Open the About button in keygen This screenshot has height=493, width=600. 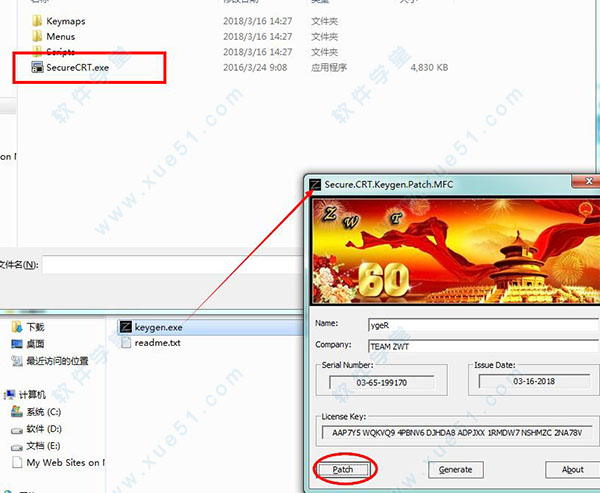pyautogui.click(x=572, y=469)
